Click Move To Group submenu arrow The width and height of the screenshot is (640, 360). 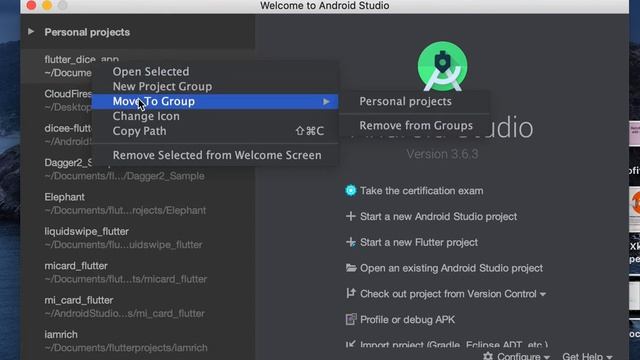(326, 102)
